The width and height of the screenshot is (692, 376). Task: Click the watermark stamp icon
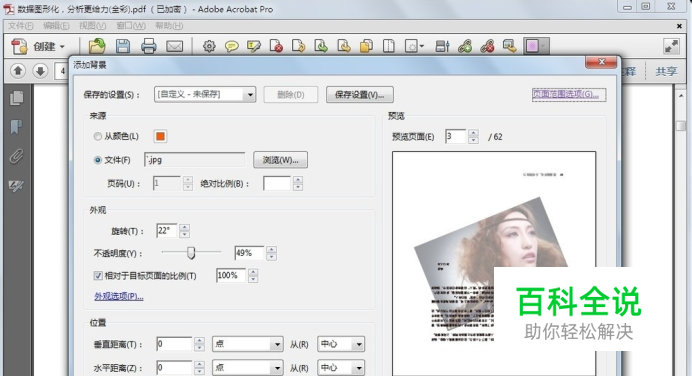tap(510, 46)
